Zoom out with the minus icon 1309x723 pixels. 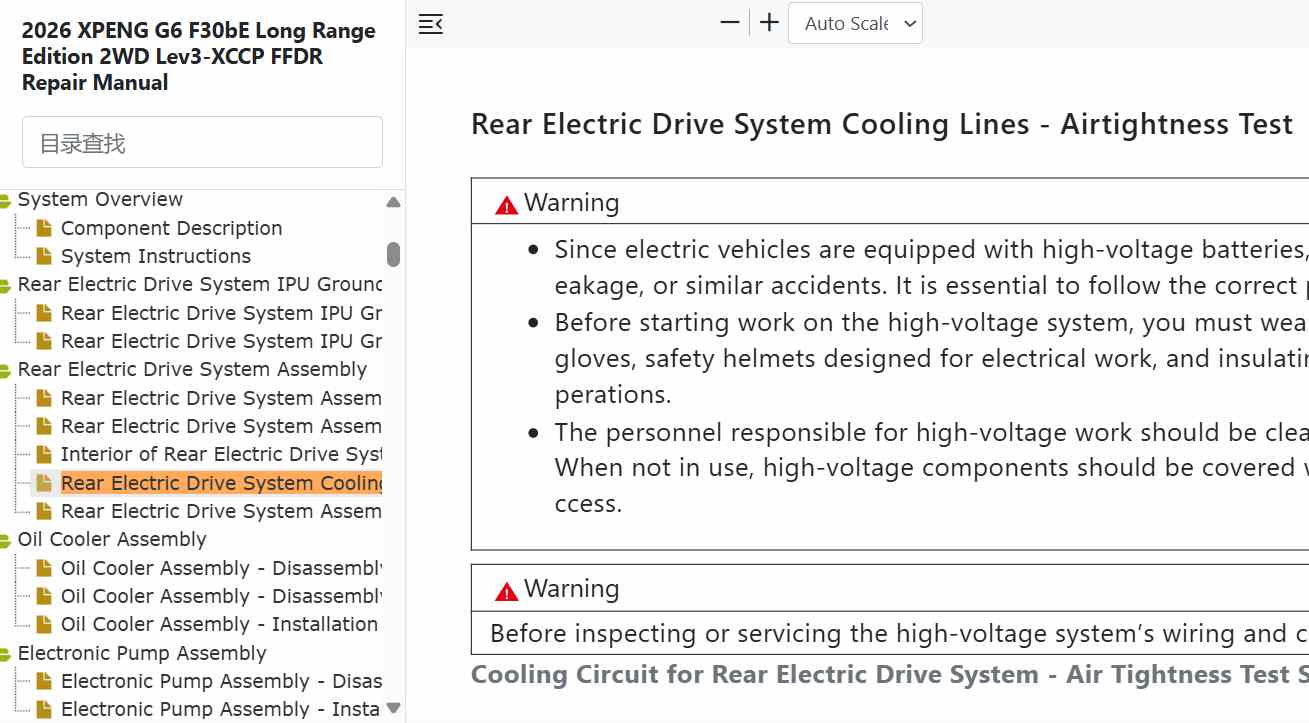(x=730, y=23)
